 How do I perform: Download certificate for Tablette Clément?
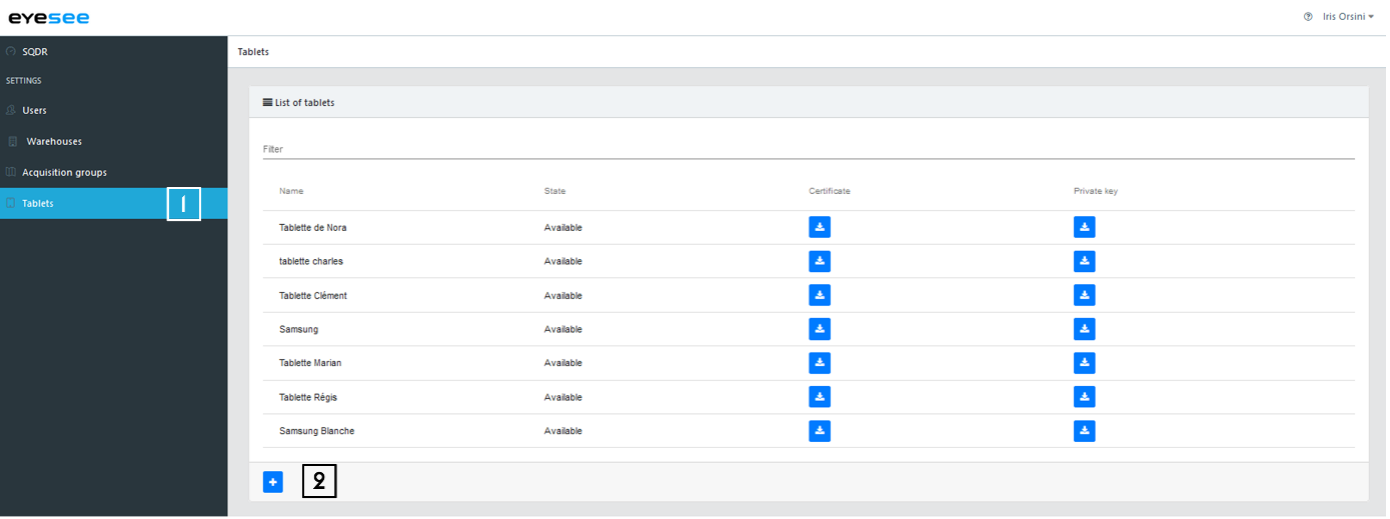[x=819, y=295]
